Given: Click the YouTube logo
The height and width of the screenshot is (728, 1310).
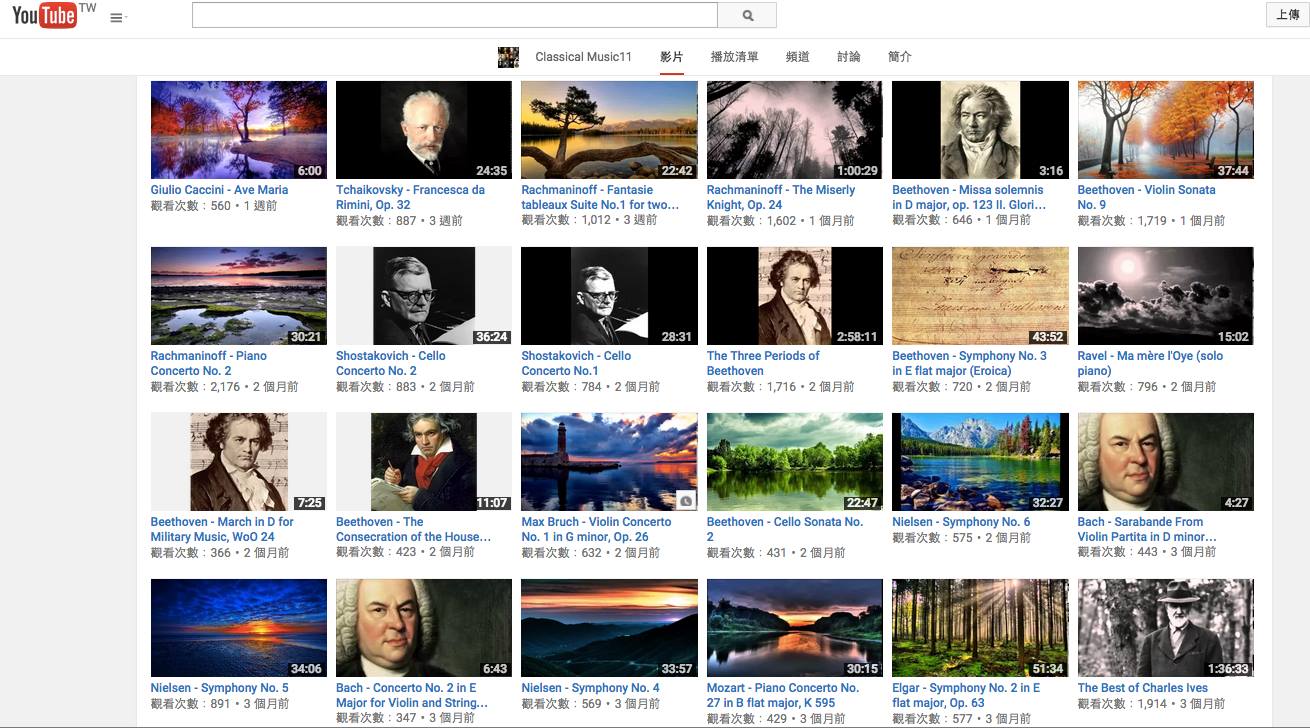Looking at the screenshot, I should click(45, 16).
